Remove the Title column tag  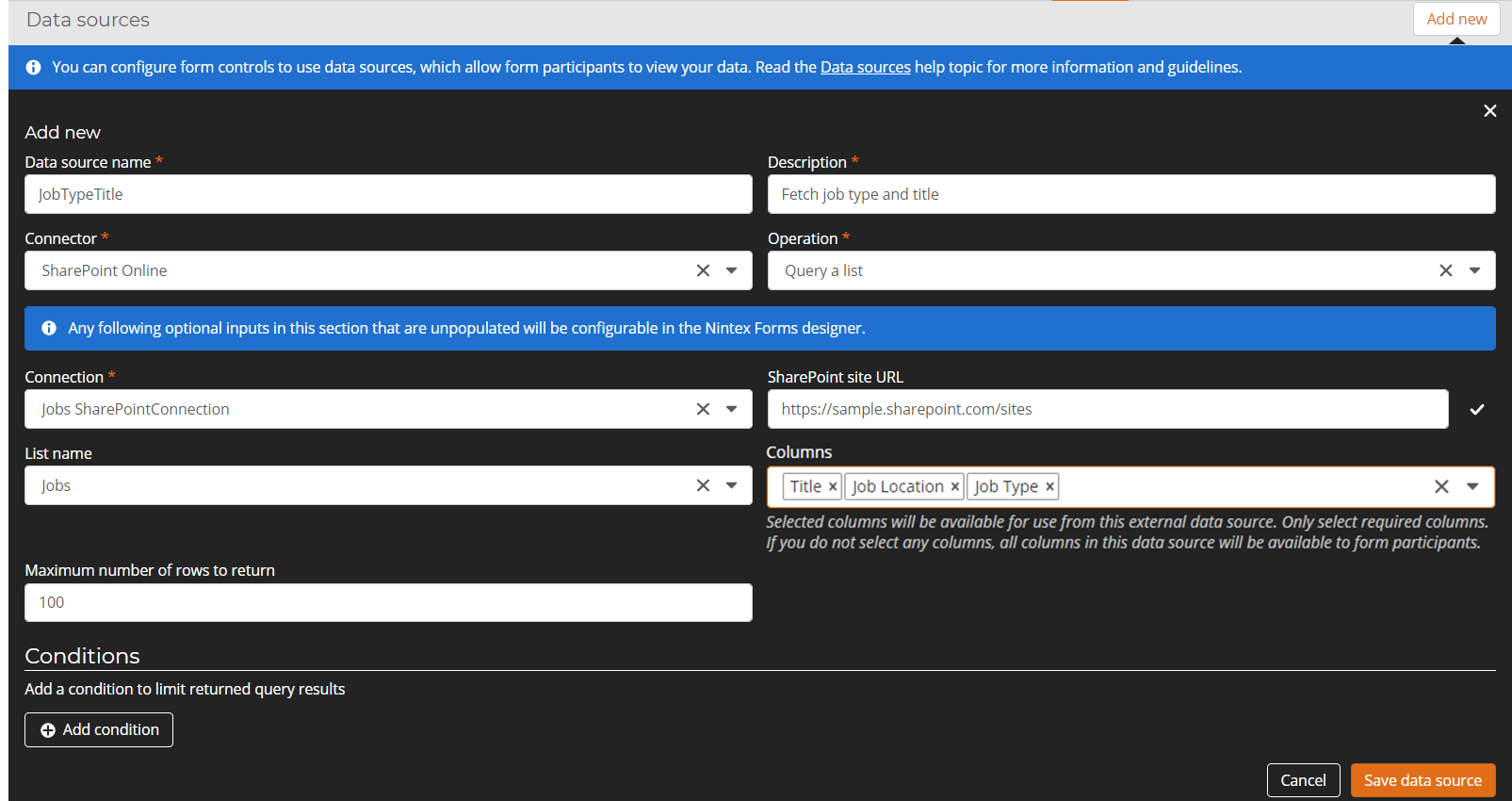pyautogui.click(x=833, y=486)
